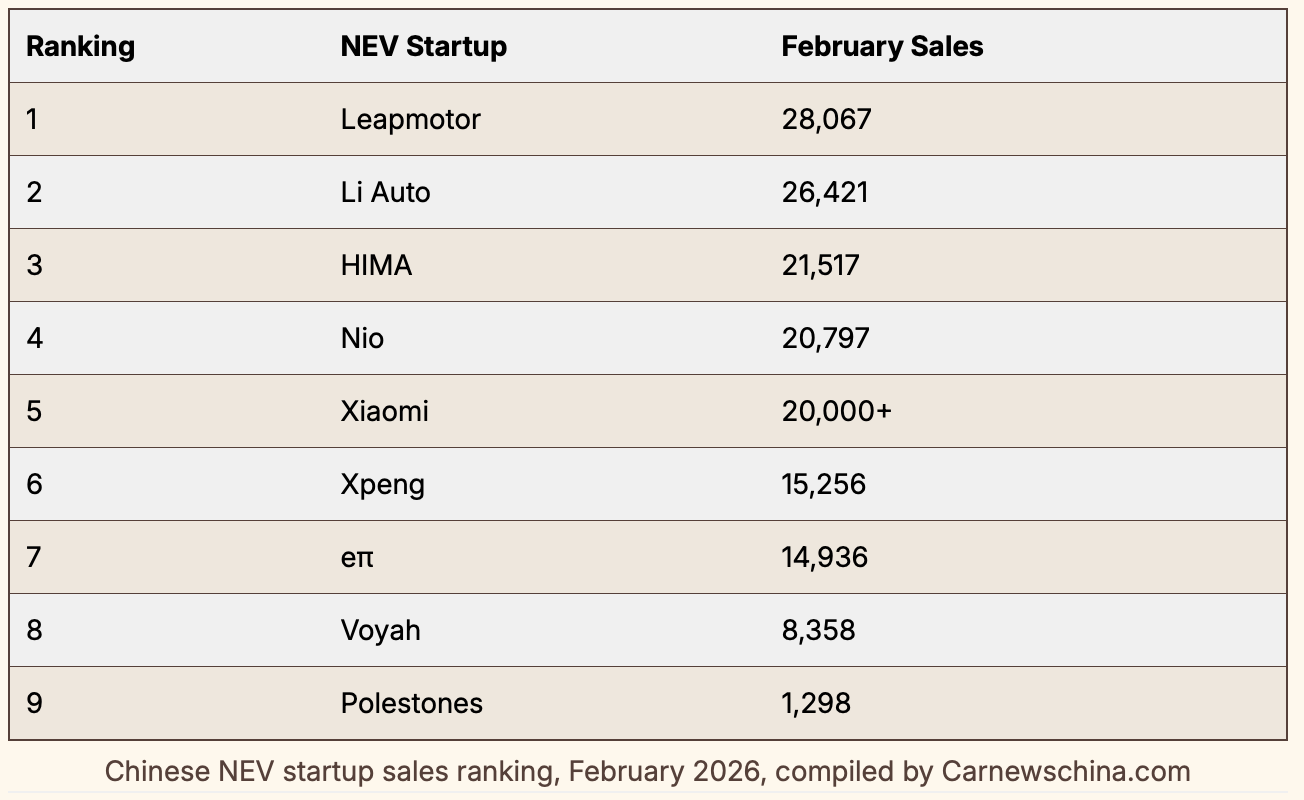Click the NEV Startup column header
This screenshot has height=800, width=1304.
pyautogui.click(x=423, y=46)
